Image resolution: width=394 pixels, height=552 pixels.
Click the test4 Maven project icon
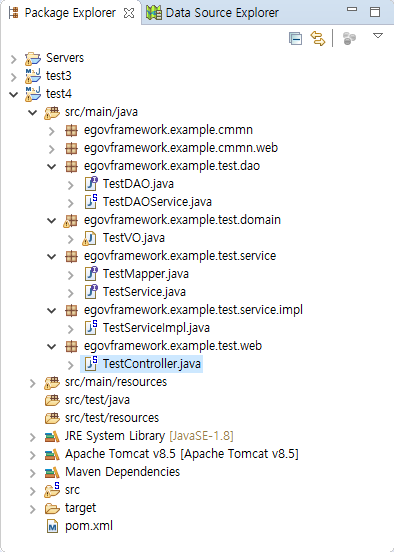pos(32,94)
